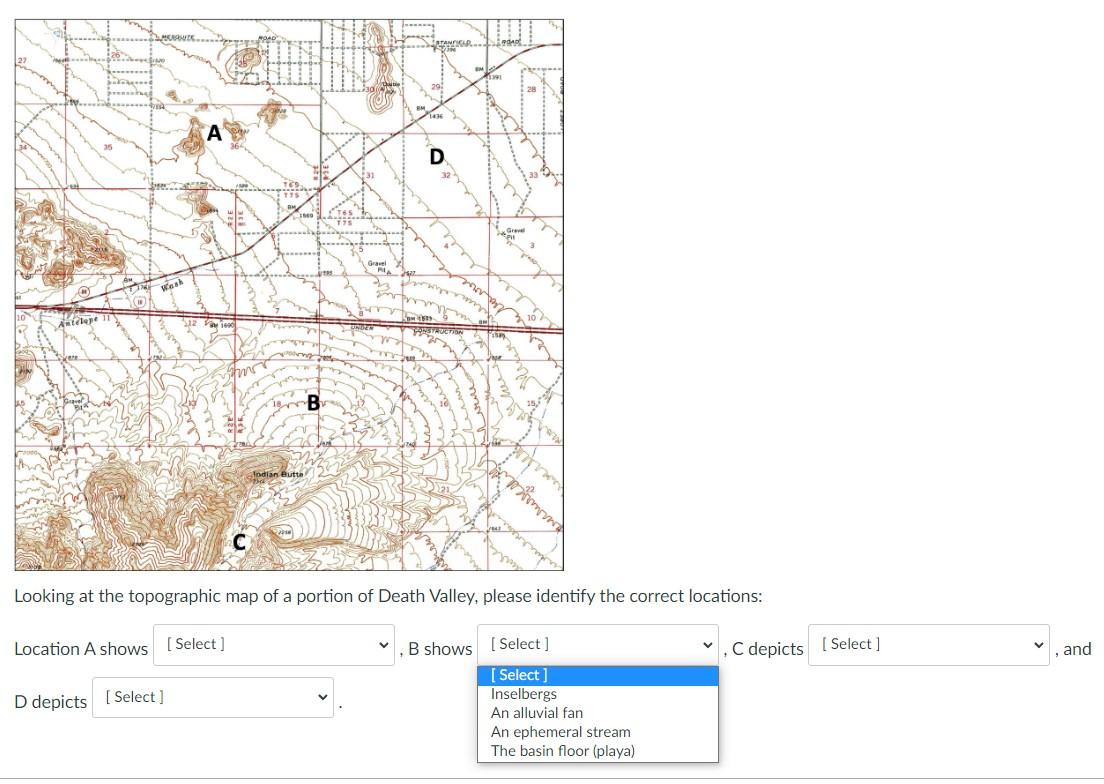The width and height of the screenshot is (1104, 784).
Task: Click the question prompt about Death Valley
Action: pyautogui.click(x=388, y=596)
